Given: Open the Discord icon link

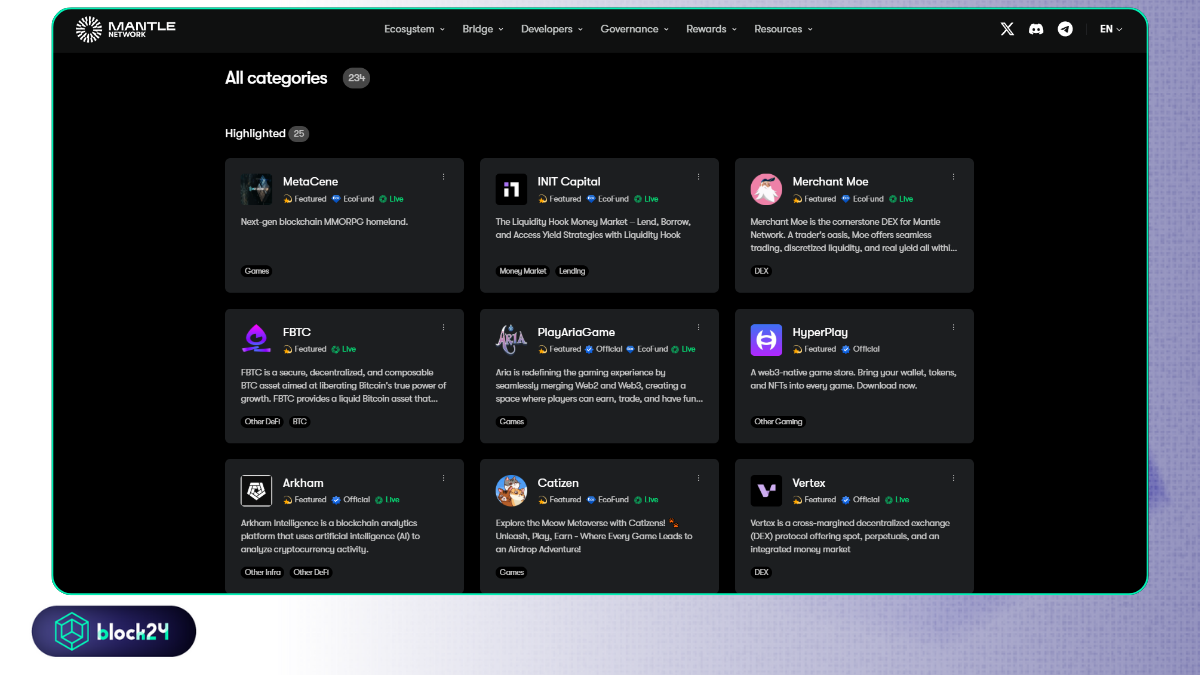Looking at the screenshot, I should pyautogui.click(x=1036, y=29).
